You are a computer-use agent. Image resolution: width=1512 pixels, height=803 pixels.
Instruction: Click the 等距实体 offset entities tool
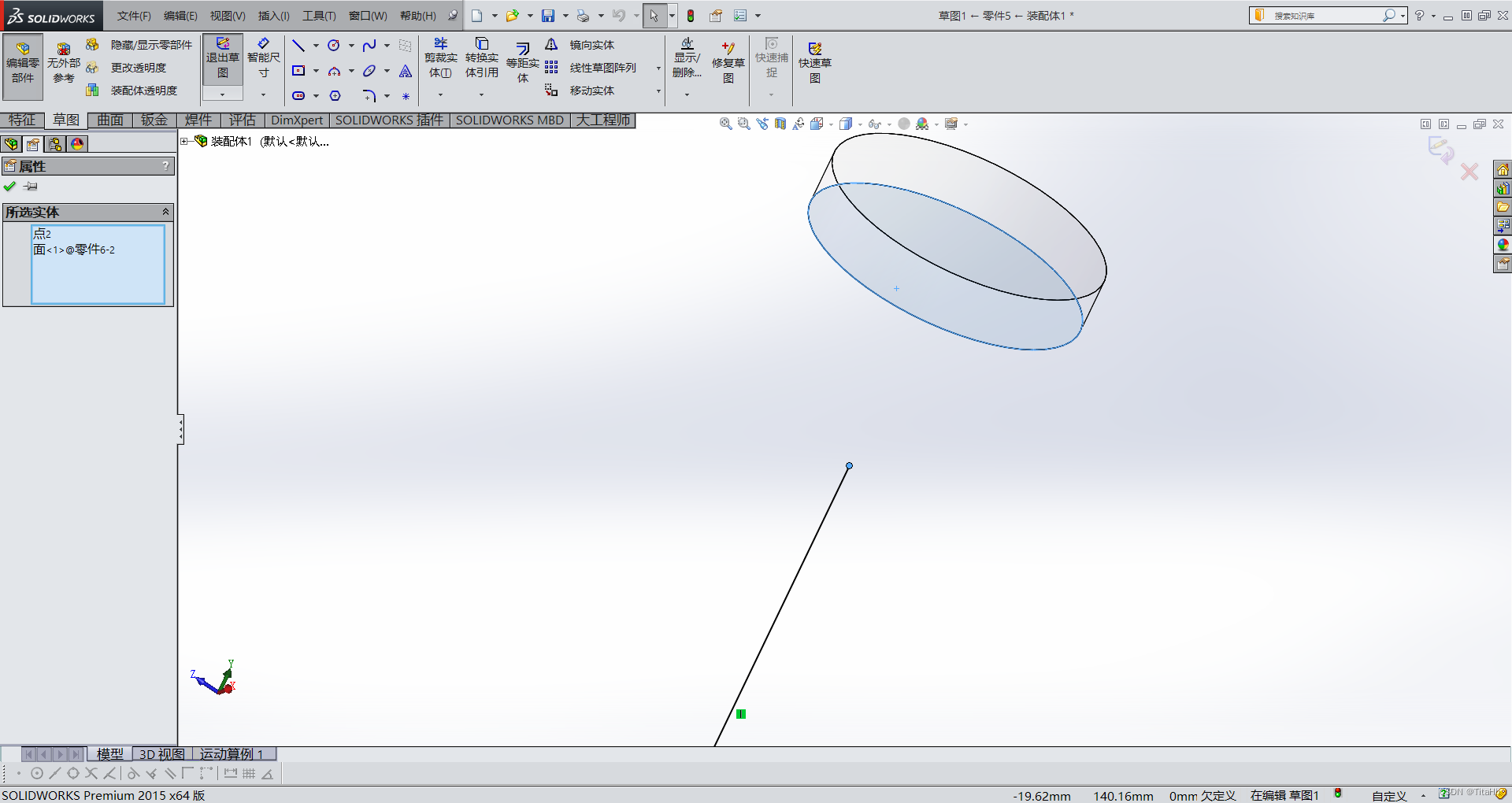tap(522, 63)
